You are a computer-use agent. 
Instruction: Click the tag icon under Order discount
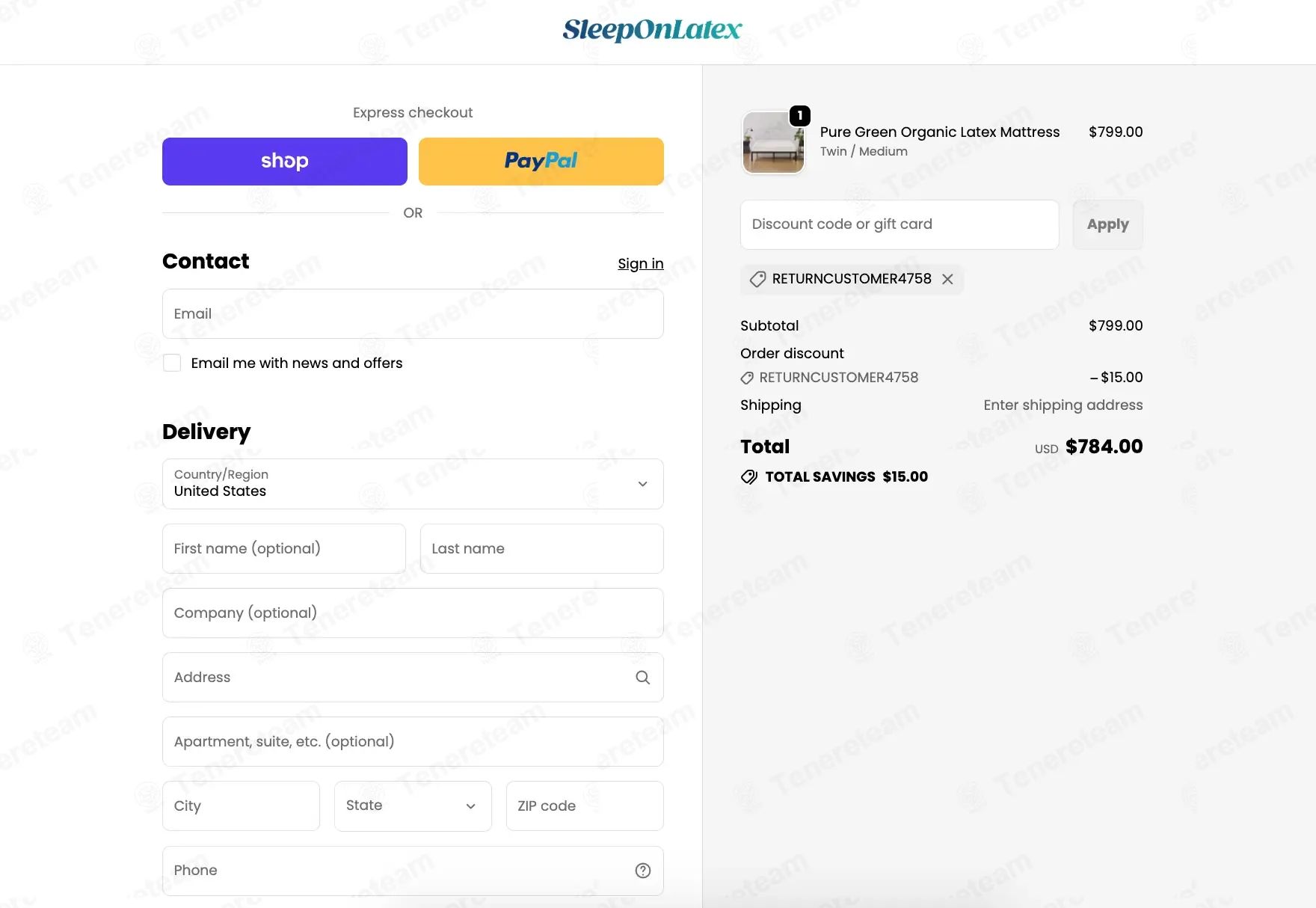pyautogui.click(x=747, y=378)
